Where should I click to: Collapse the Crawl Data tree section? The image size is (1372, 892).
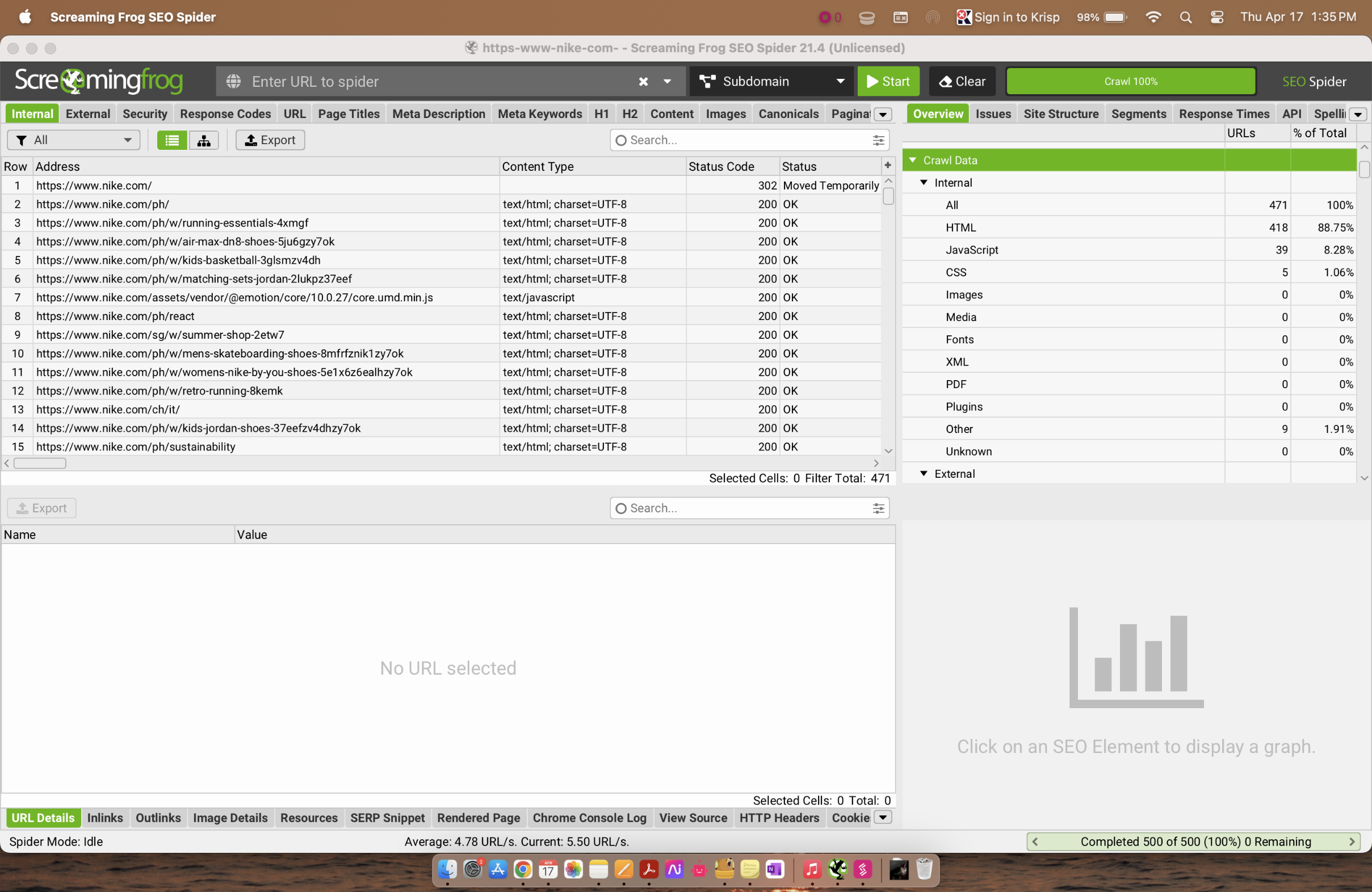click(913, 160)
